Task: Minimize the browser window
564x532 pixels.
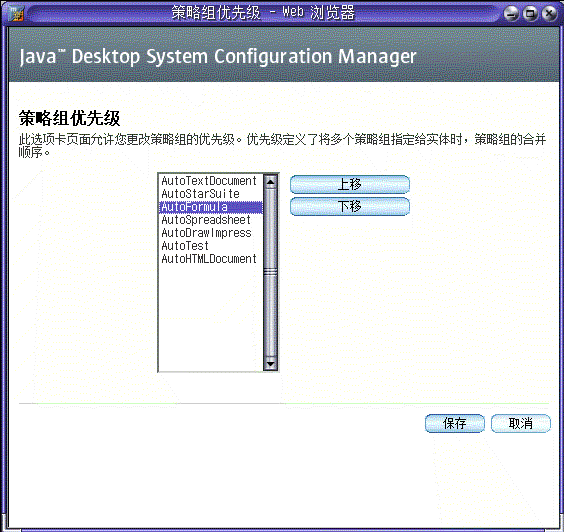Action: coord(511,14)
